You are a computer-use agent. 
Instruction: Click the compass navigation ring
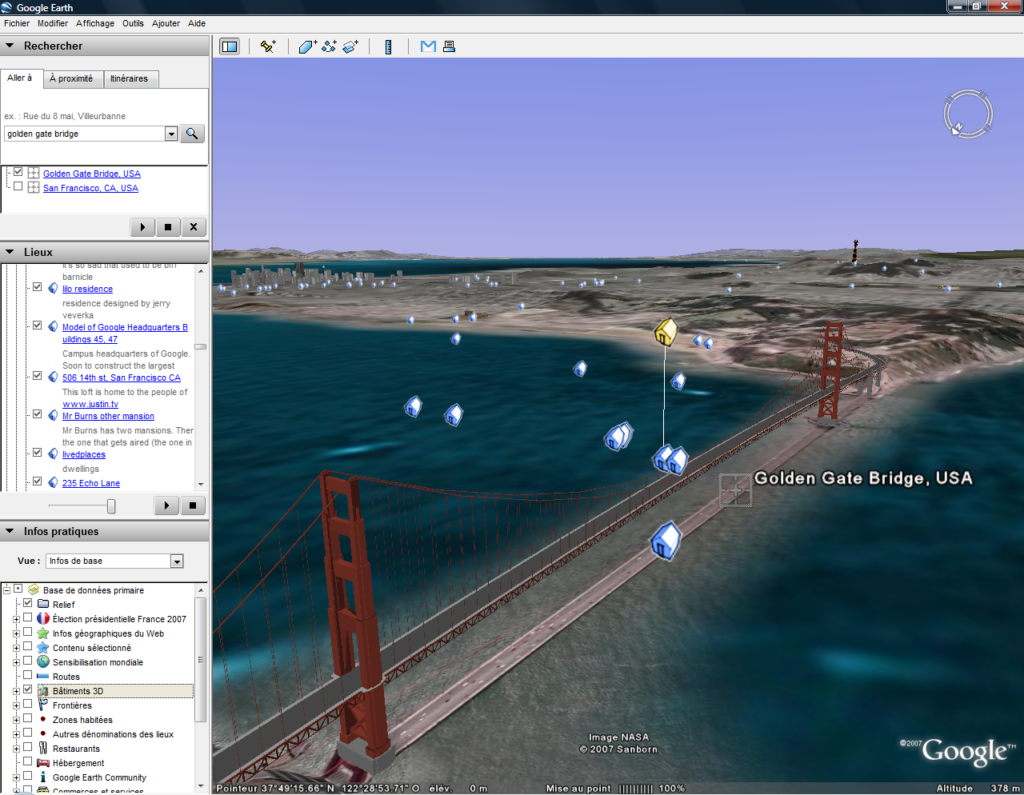coord(968,114)
